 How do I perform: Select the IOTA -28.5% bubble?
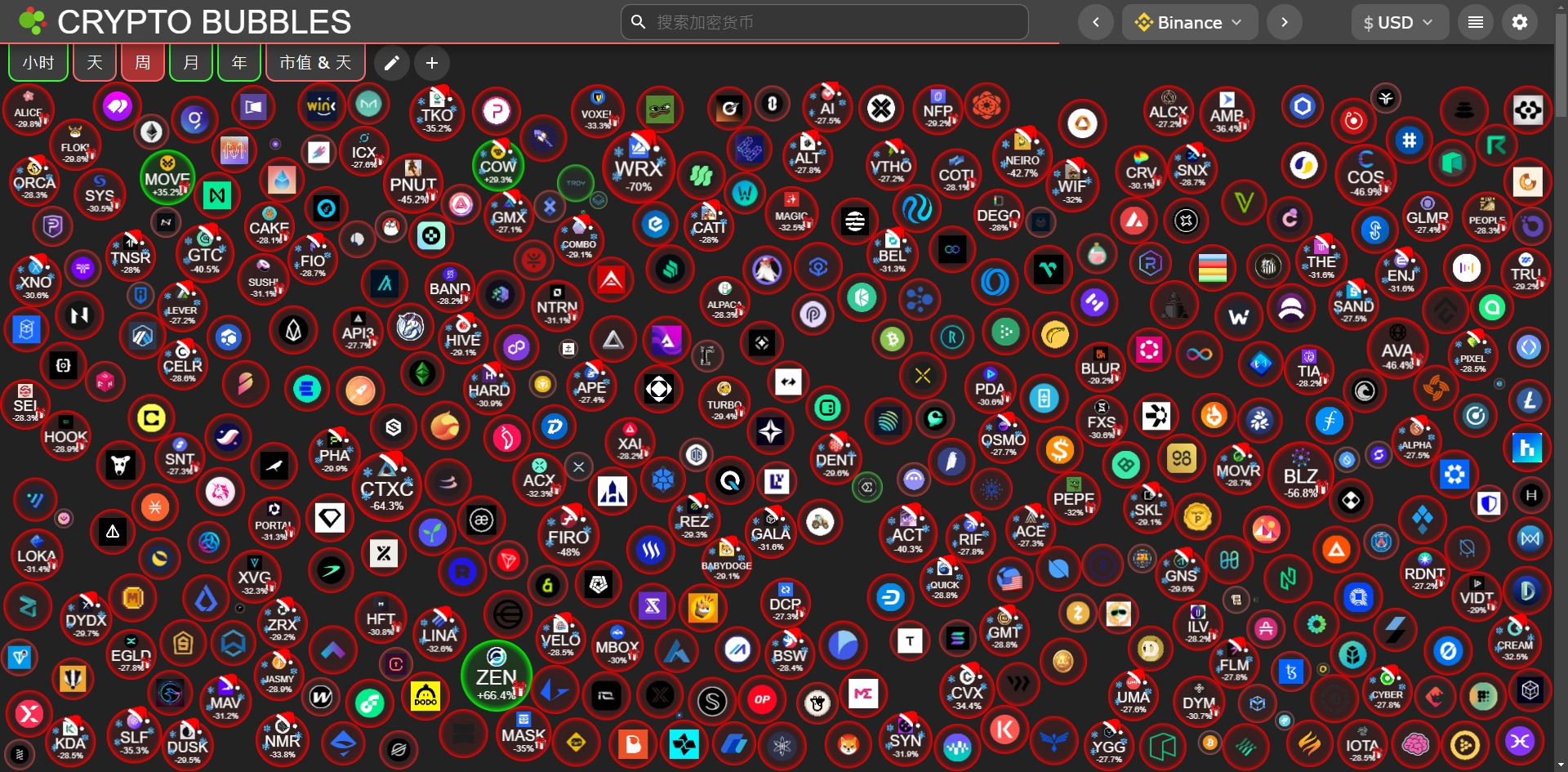pyautogui.click(x=1362, y=743)
